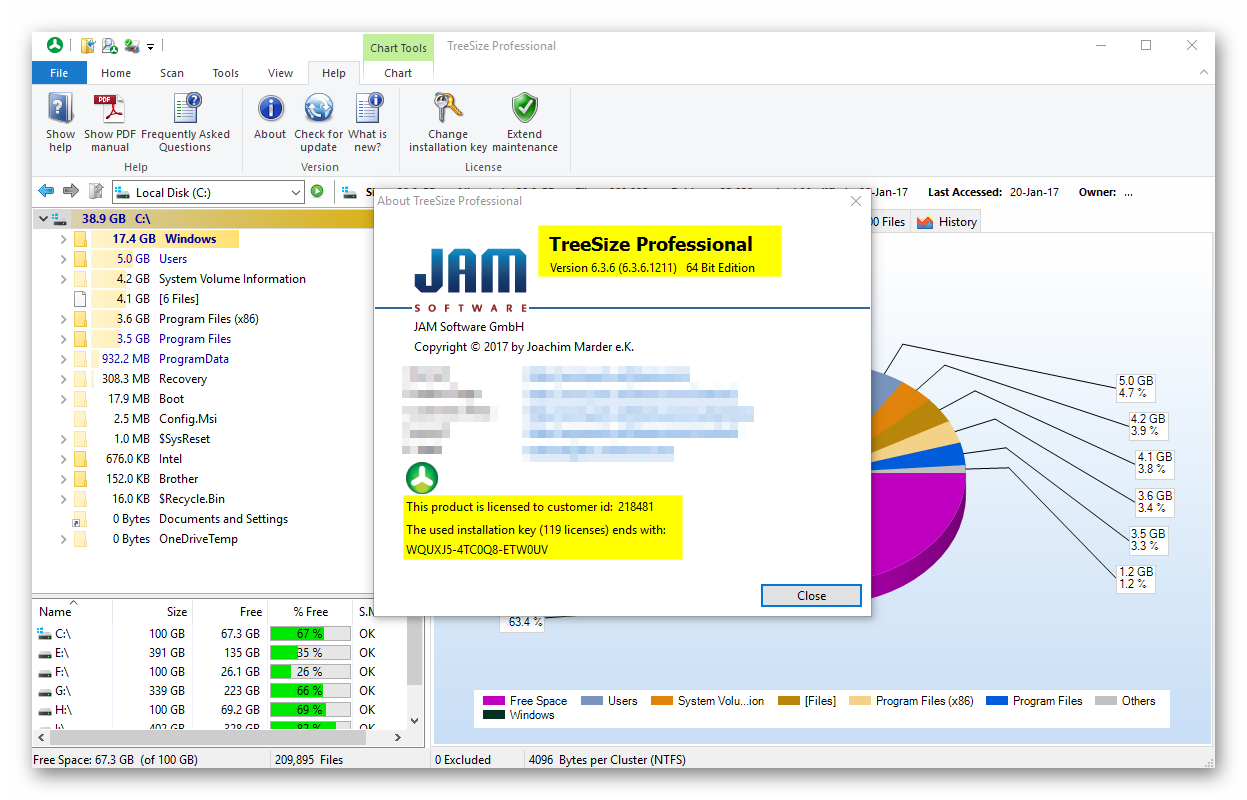This screenshot has width=1247, height=800.
Task: Open the Show PDF manual icon
Action: click(x=109, y=108)
